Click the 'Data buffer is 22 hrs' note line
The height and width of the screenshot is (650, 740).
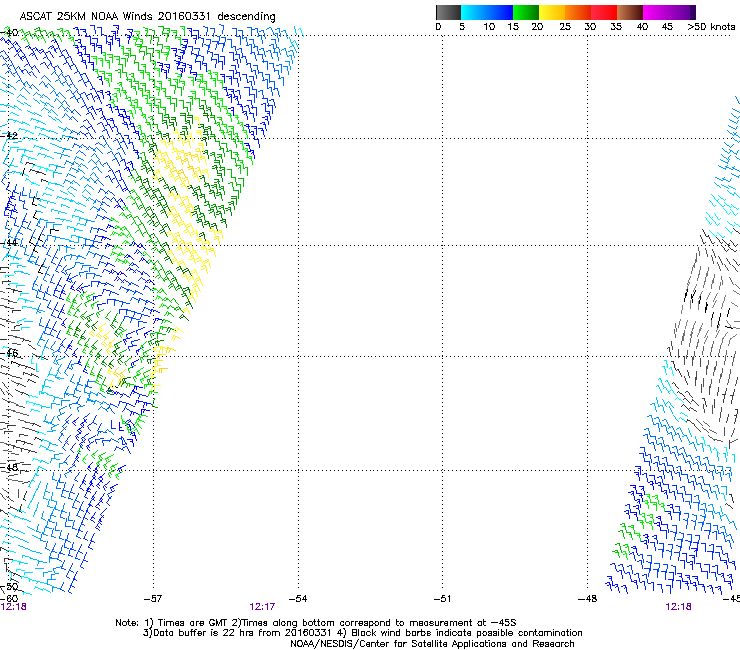pyautogui.click(x=362, y=633)
